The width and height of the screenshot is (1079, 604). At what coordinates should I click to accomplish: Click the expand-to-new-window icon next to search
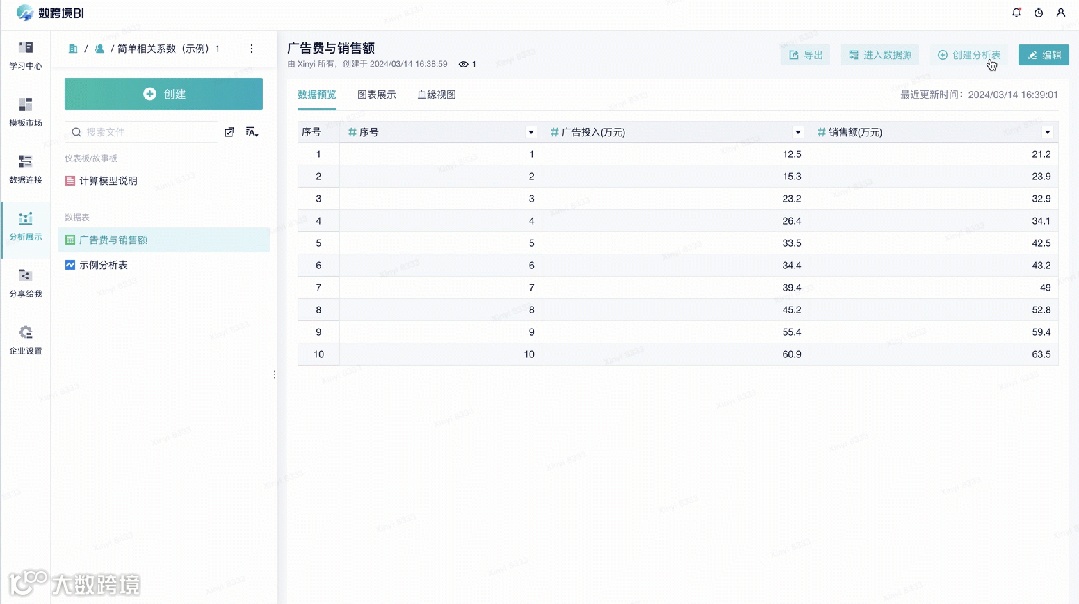[x=229, y=131]
